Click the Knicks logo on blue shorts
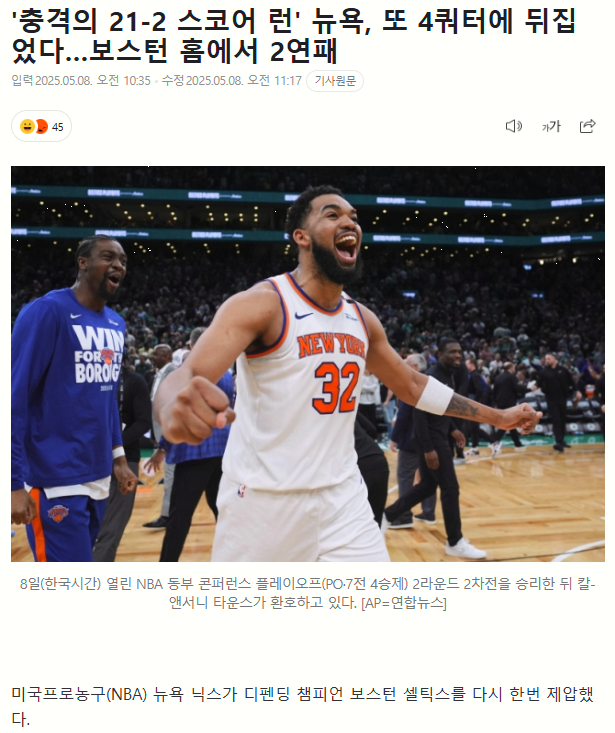615x733 pixels. pos(58,513)
